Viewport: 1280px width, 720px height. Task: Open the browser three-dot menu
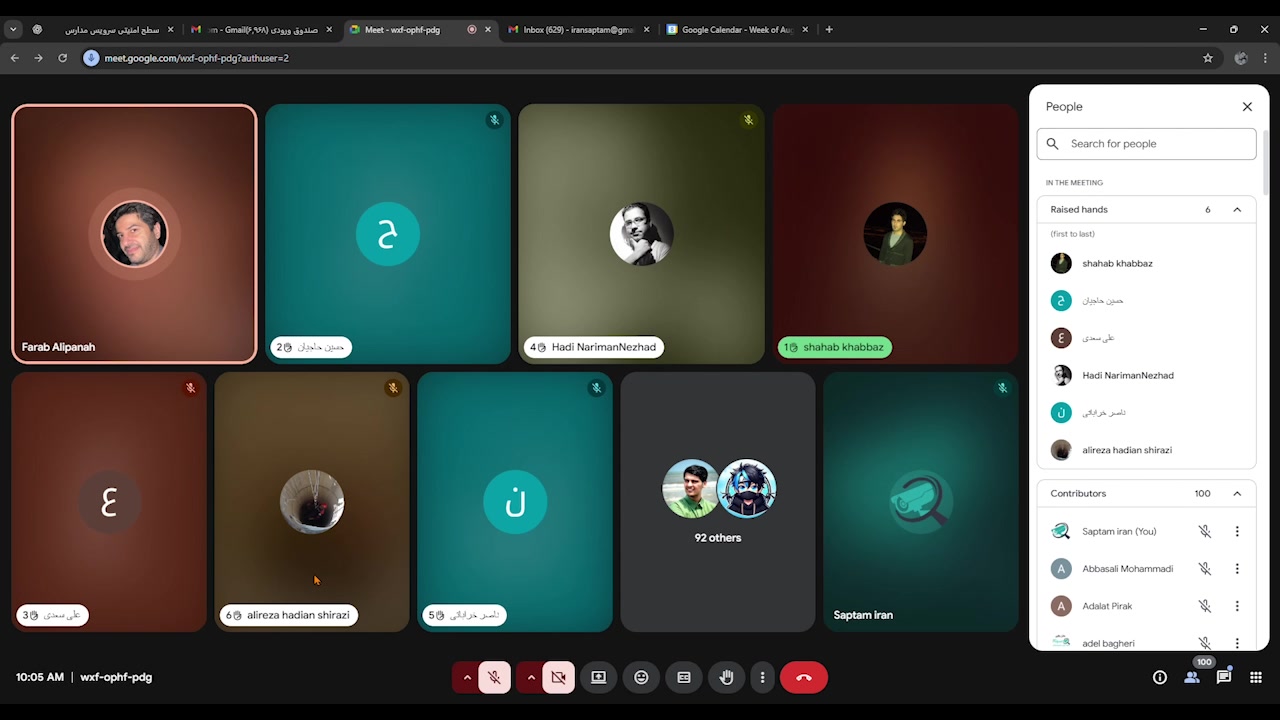[x=1264, y=58]
